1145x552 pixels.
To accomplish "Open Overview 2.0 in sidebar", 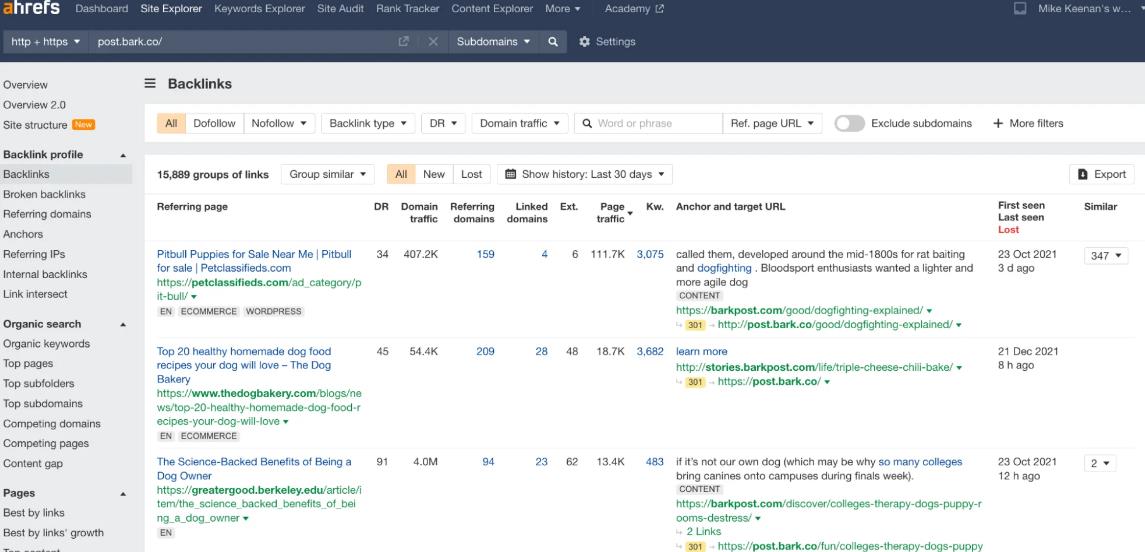I will (34, 105).
